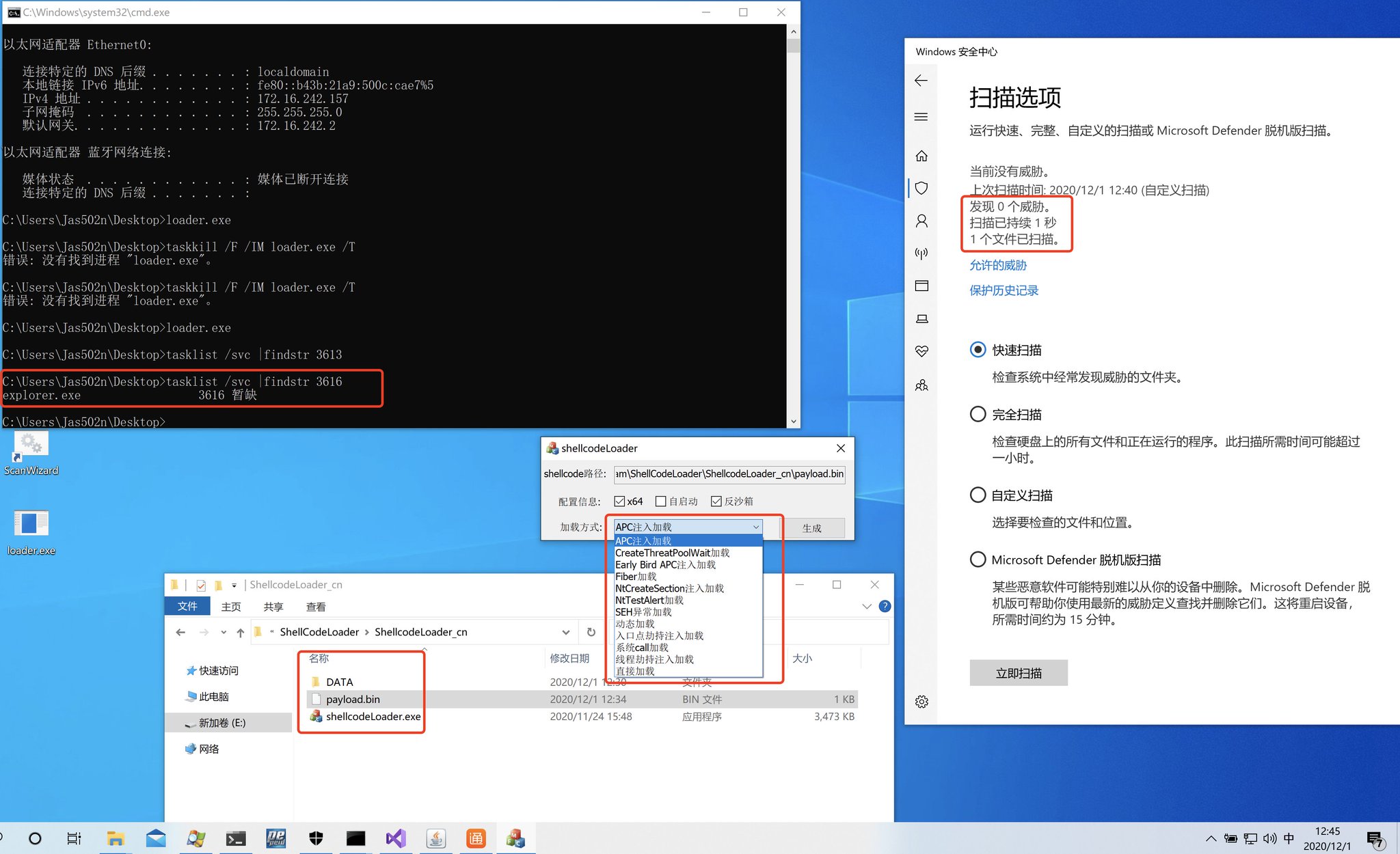Viewport: 1400px width, 854px height.
Task: Uncheck the 反沙箱 checkbox
Action: click(716, 501)
